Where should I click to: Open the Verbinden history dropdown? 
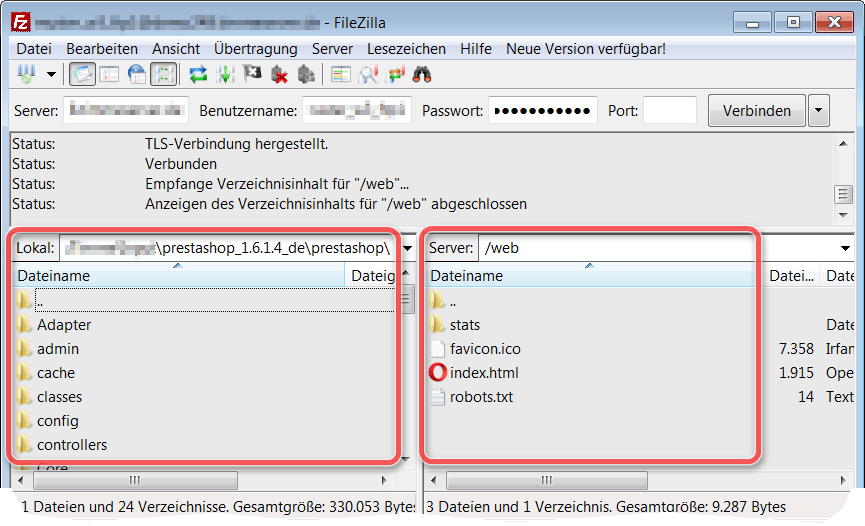819,111
